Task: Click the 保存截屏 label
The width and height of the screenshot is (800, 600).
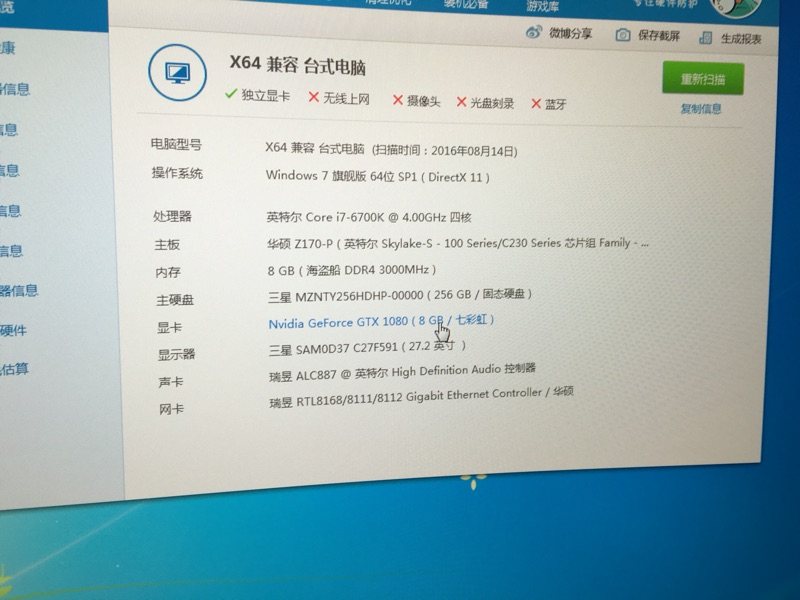Action: (659, 36)
